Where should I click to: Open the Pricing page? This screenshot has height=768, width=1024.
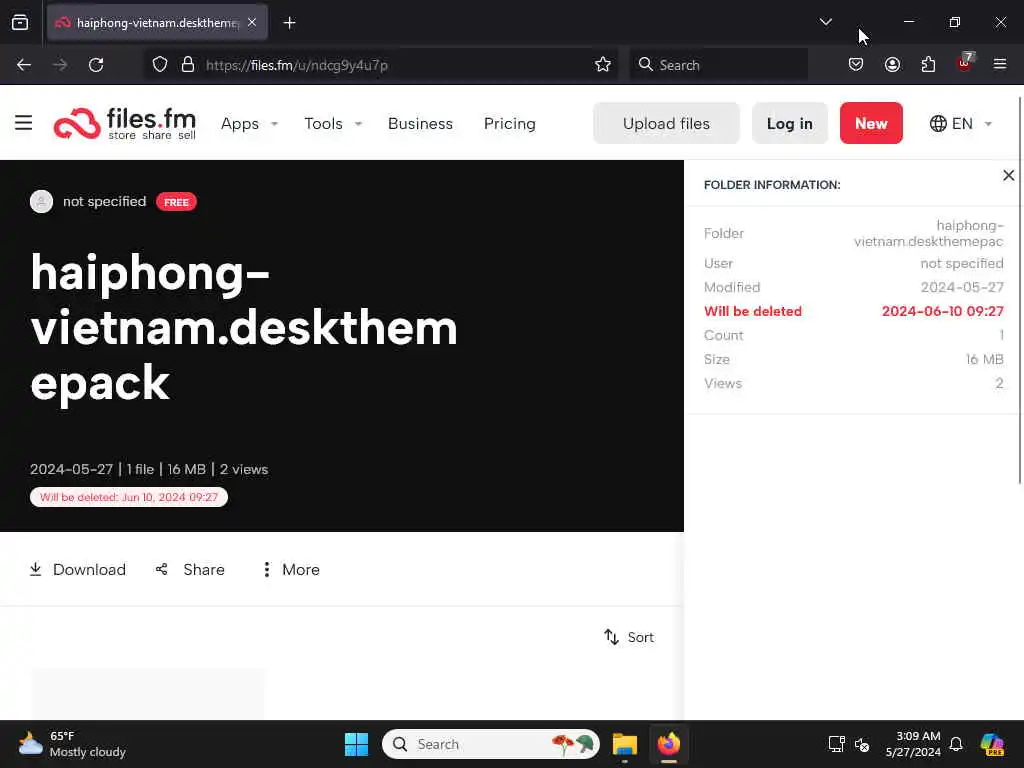click(x=509, y=123)
